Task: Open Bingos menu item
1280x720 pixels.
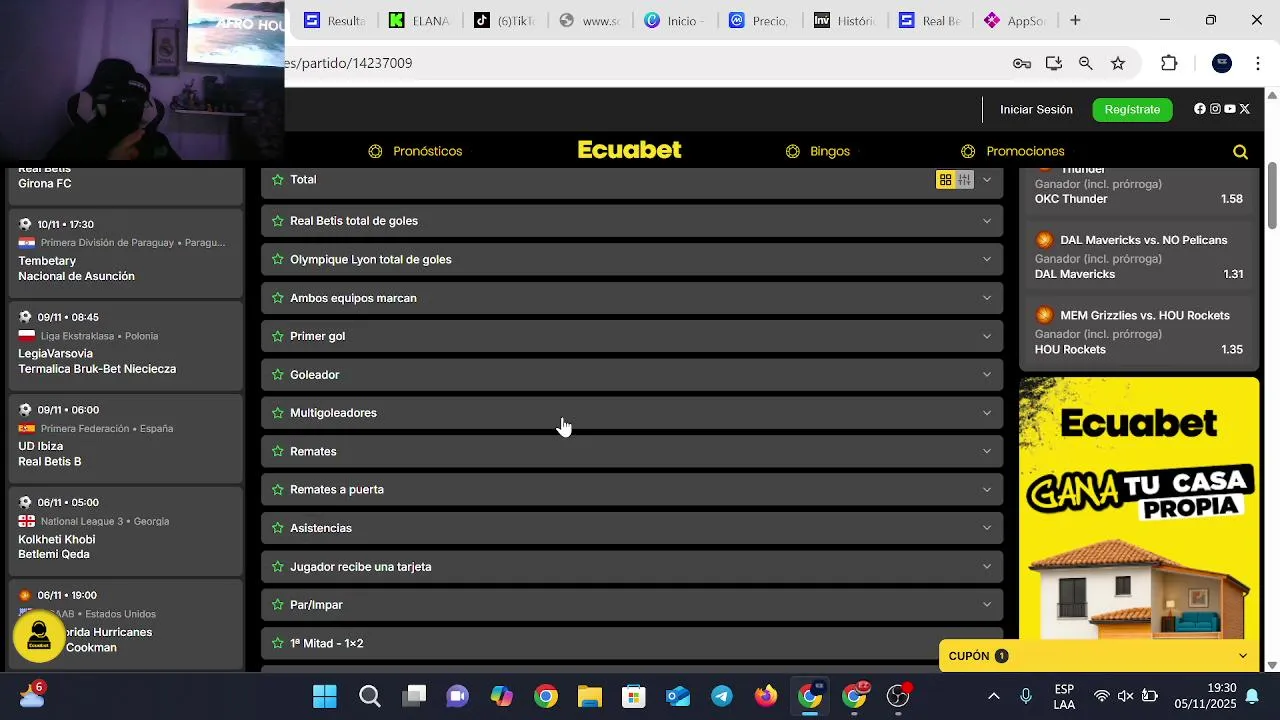Action: (818, 151)
